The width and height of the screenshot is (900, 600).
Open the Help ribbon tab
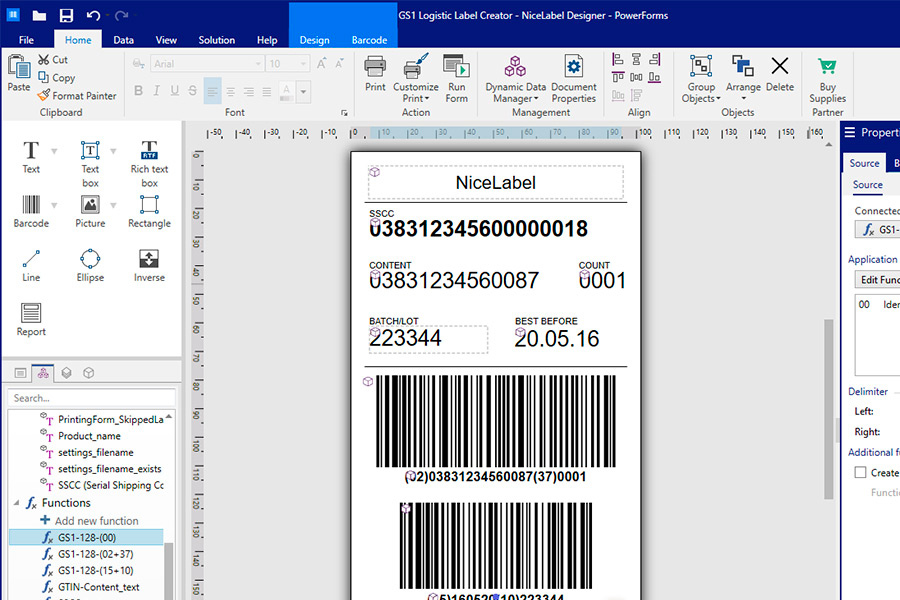(x=267, y=40)
